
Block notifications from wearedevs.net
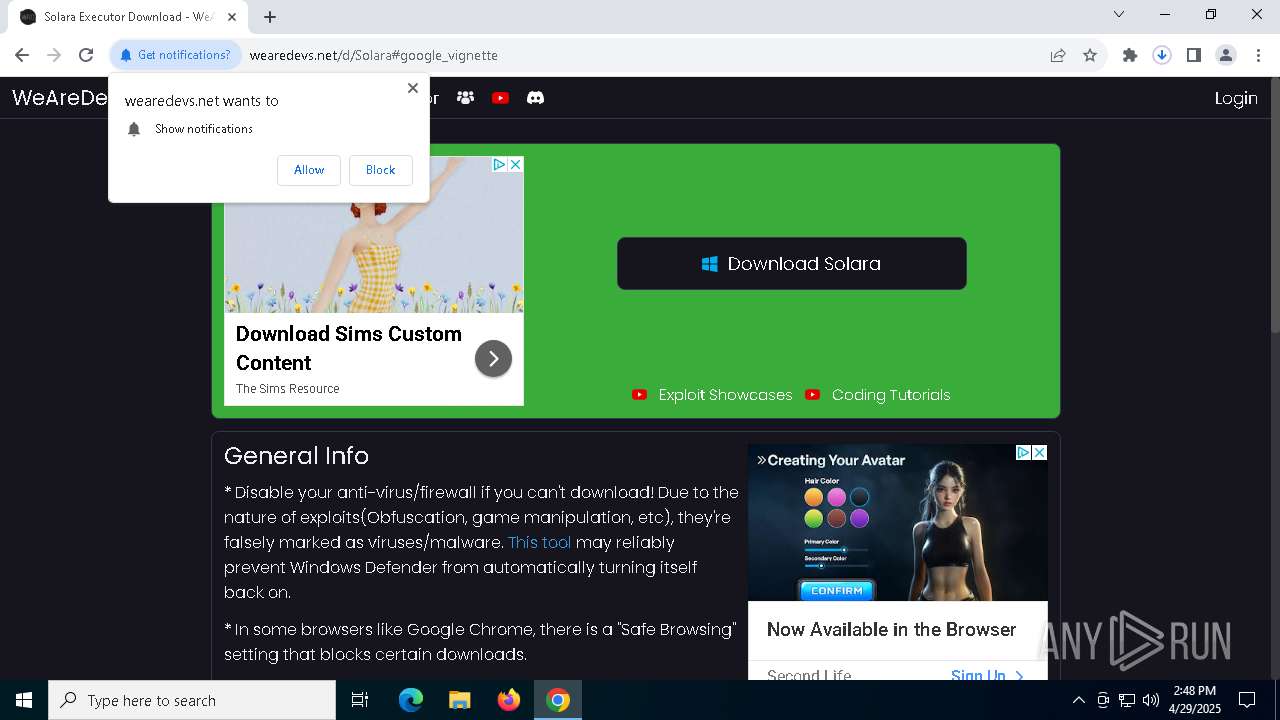pos(380,170)
